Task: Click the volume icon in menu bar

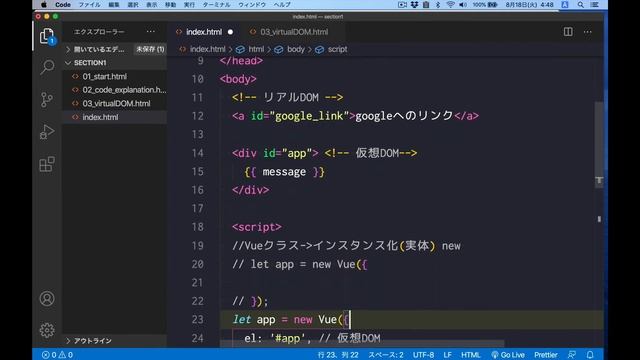Action: [x=462, y=5]
